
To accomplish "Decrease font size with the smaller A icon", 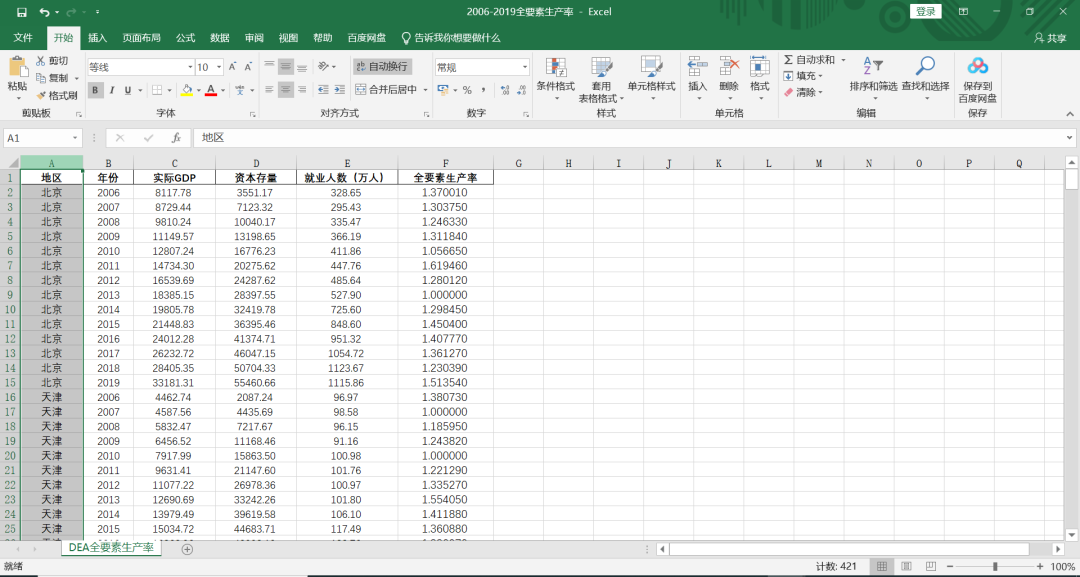I will [249, 67].
